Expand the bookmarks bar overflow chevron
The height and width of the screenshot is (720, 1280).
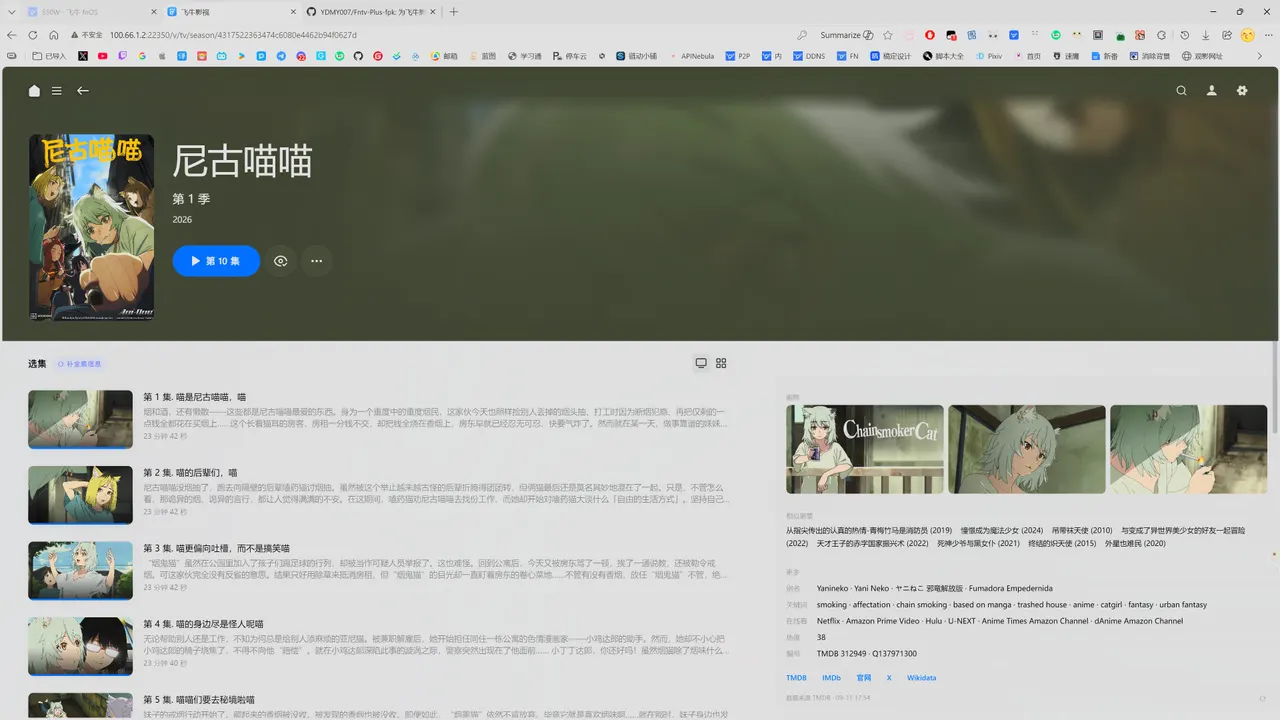click(1260, 56)
